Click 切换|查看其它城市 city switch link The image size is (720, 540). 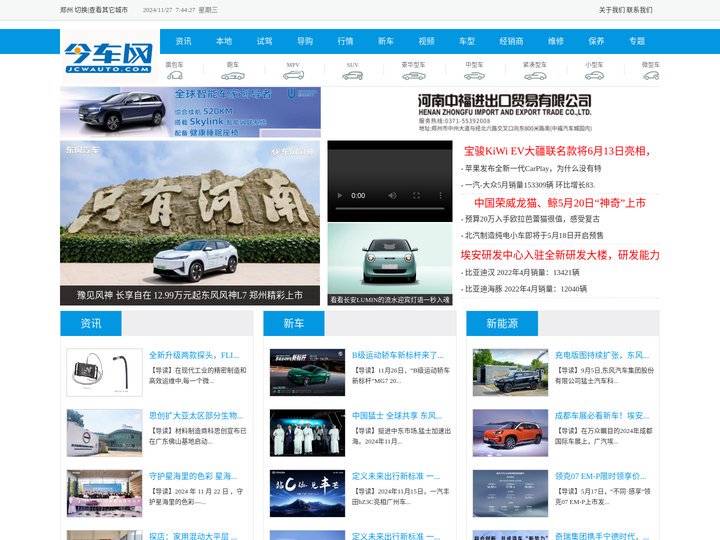(101, 10)
